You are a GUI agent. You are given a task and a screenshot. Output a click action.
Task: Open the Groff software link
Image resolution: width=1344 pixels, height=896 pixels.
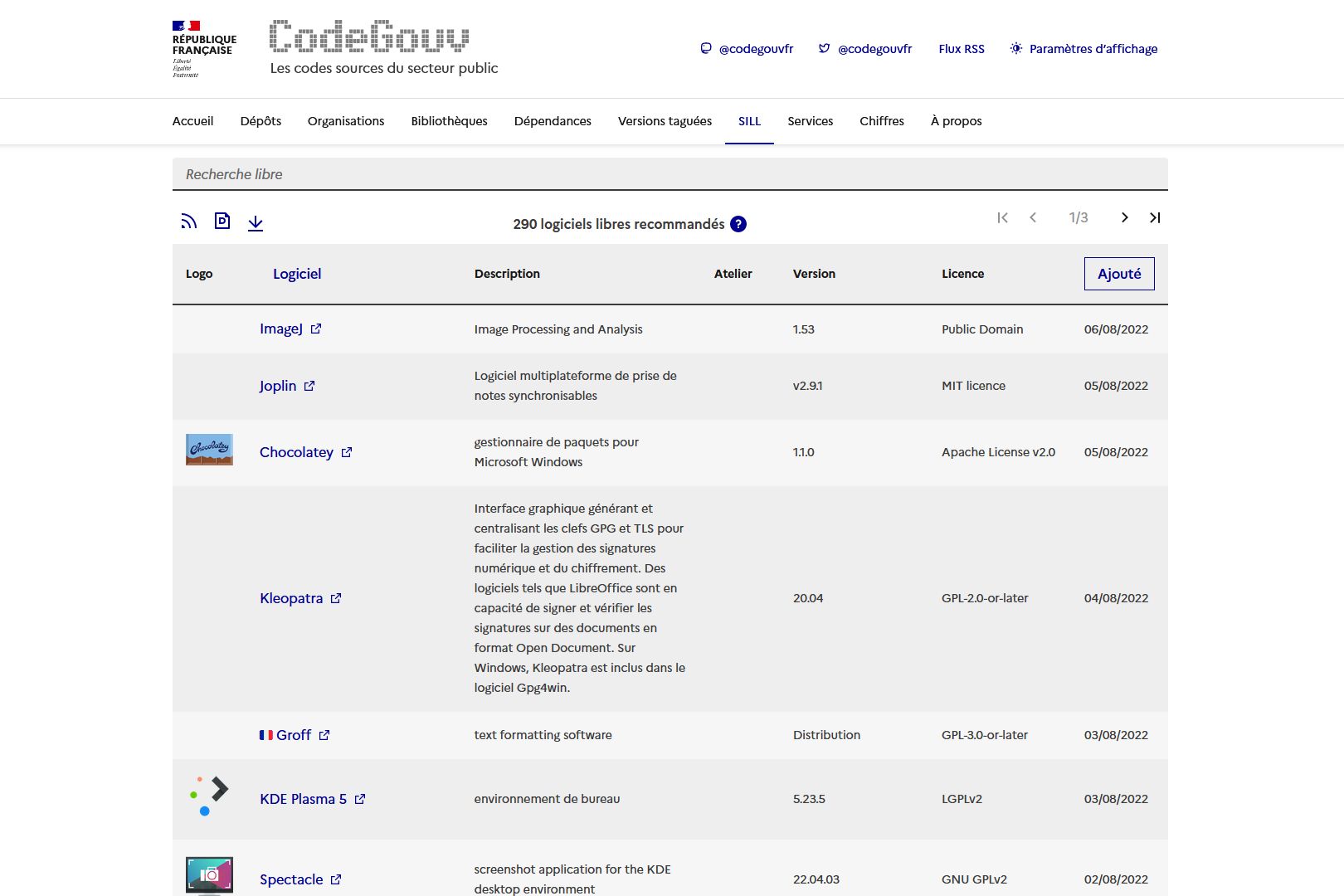click(294, 735)
